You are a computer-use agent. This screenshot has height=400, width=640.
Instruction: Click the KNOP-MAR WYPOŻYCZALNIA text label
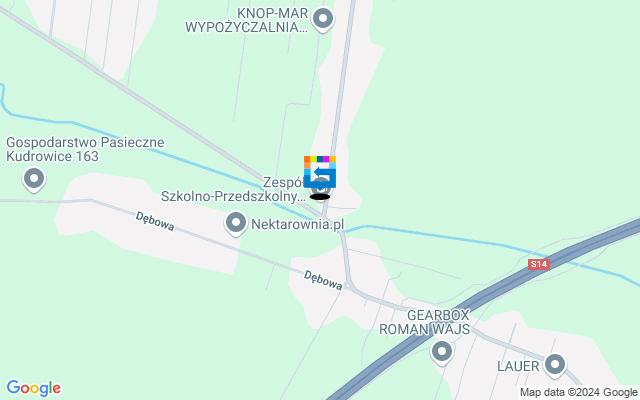247,20
